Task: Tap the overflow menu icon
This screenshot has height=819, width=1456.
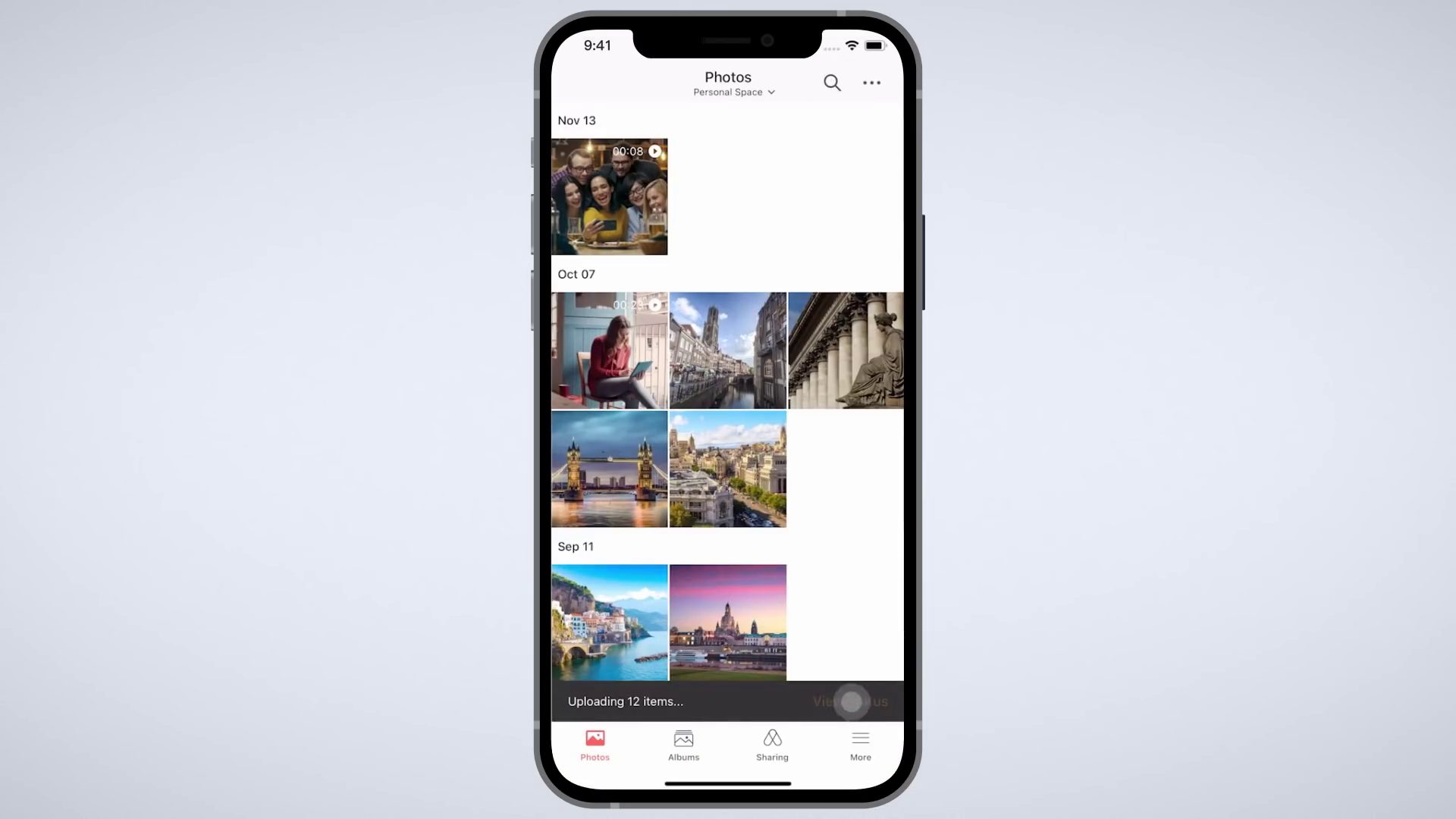Action: pos(870,82)
